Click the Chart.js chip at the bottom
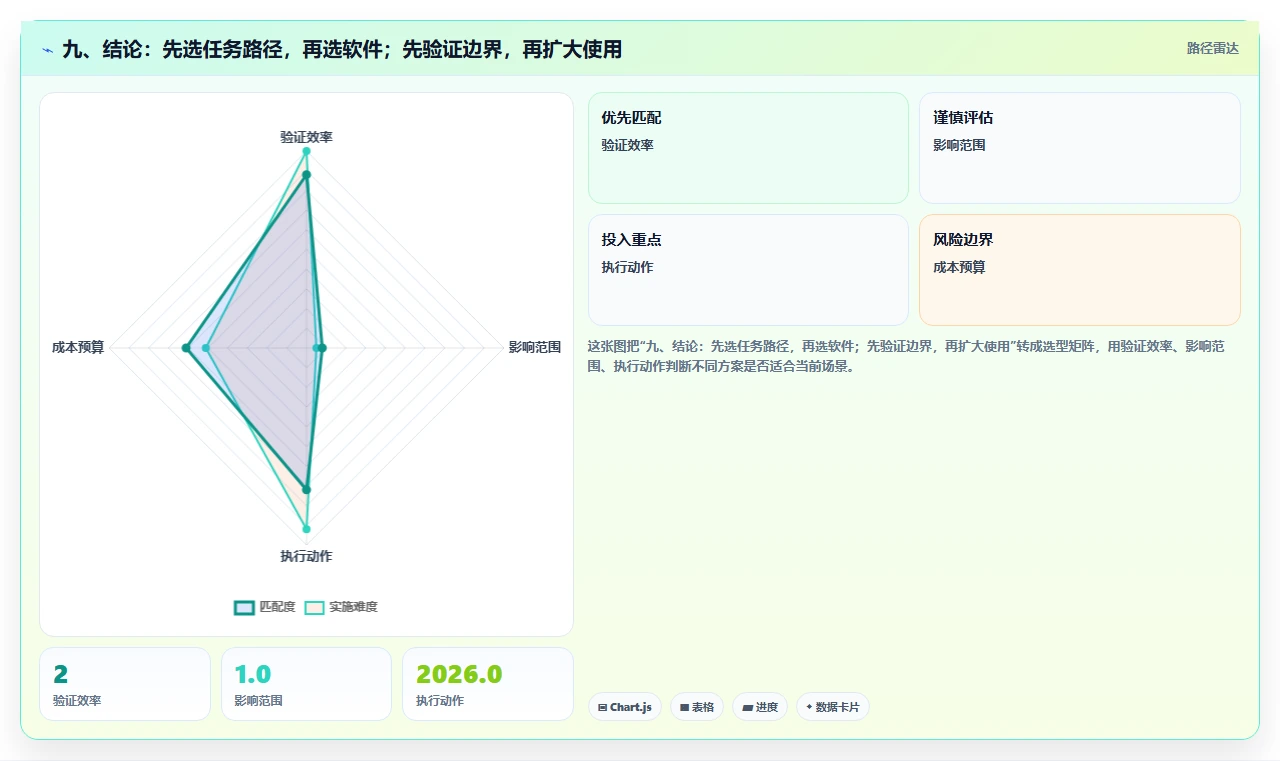Screen dimensions: 1280x761 [624, 707]
